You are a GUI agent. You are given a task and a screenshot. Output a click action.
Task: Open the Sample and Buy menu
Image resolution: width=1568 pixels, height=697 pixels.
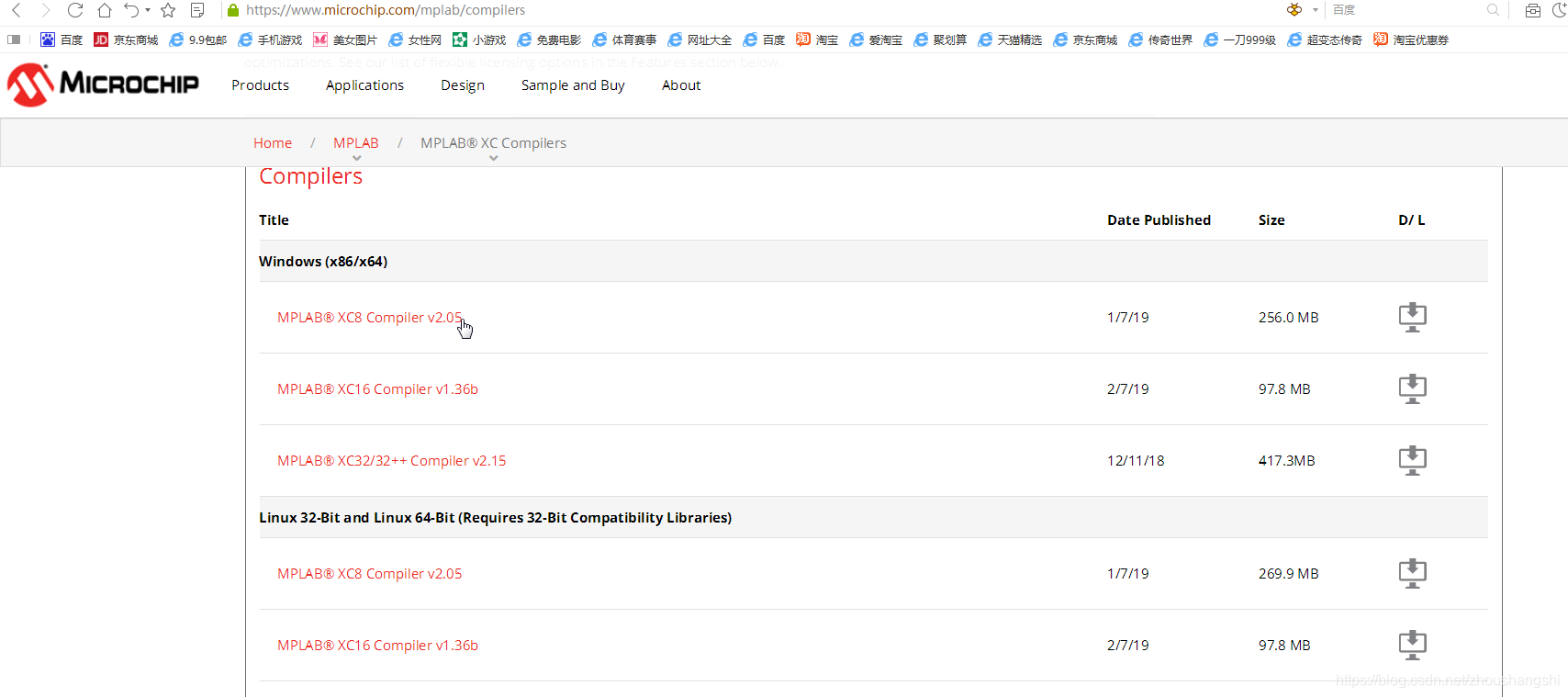(x=573, y=84)
